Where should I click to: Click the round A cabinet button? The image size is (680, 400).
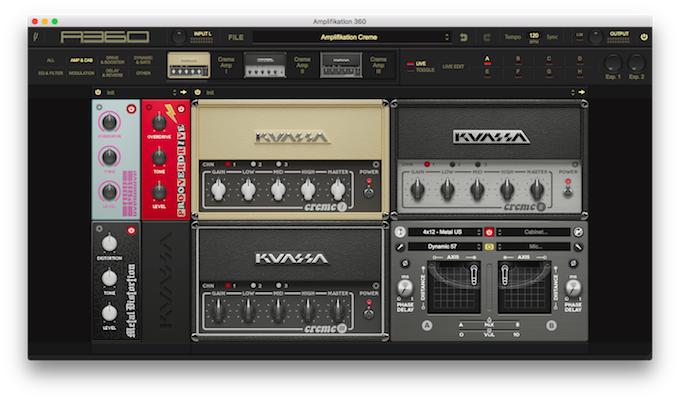(427, 325)
